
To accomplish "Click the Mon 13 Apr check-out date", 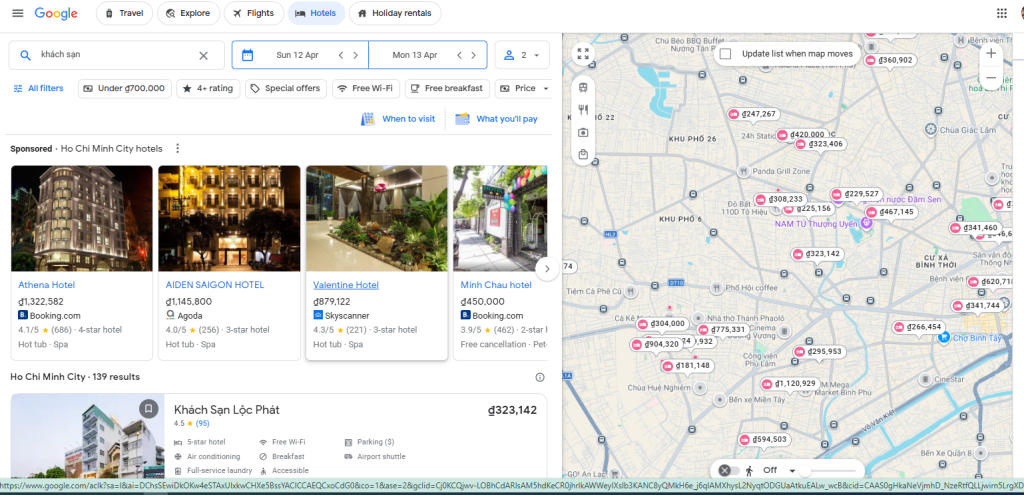I will point(415,56).
